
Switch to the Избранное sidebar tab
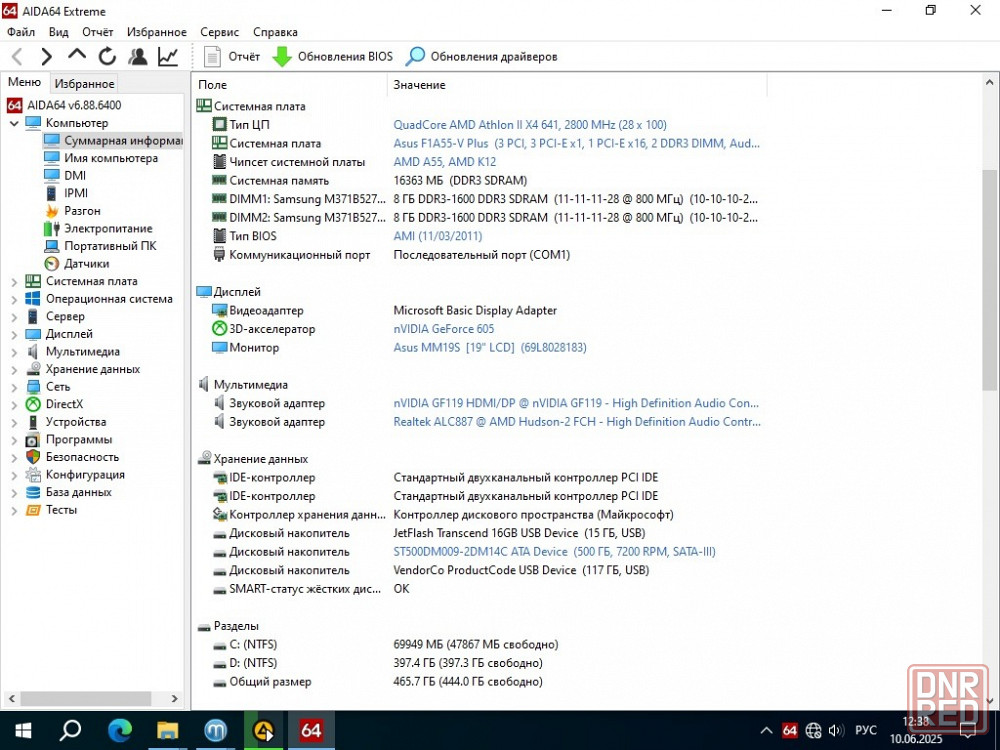pyautogui.click(x=84, y=84)
